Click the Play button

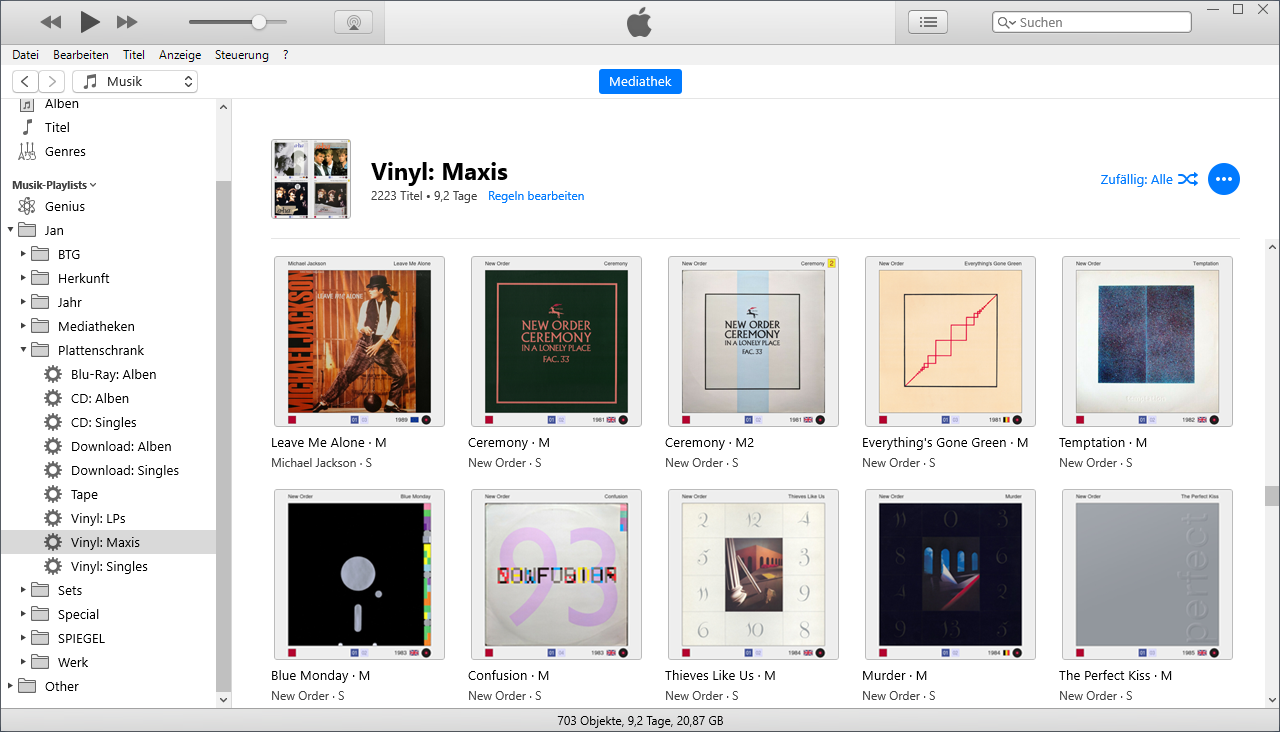[90, 21]
